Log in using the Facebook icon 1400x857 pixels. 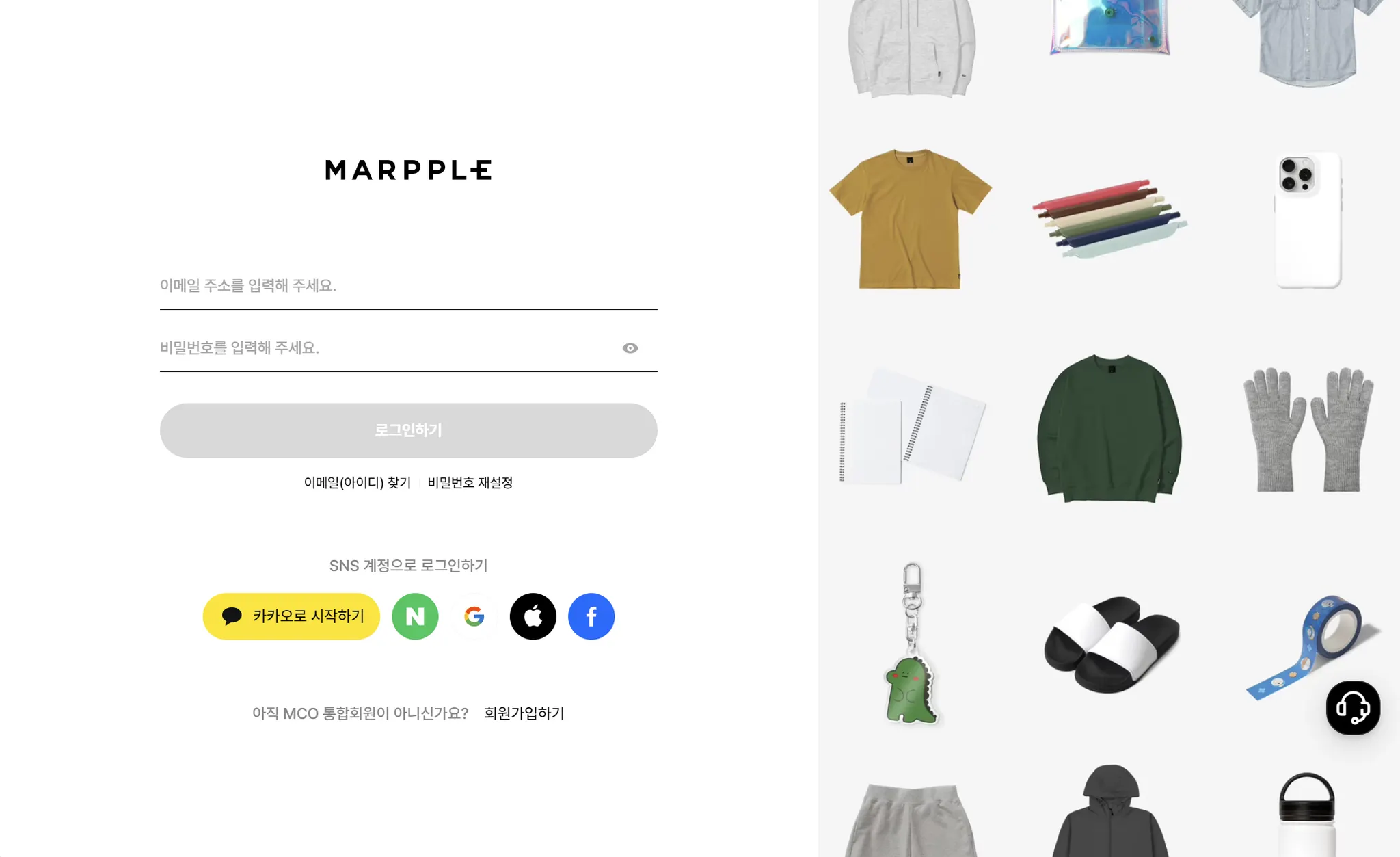pyautogui.click(x=591, y=616)
